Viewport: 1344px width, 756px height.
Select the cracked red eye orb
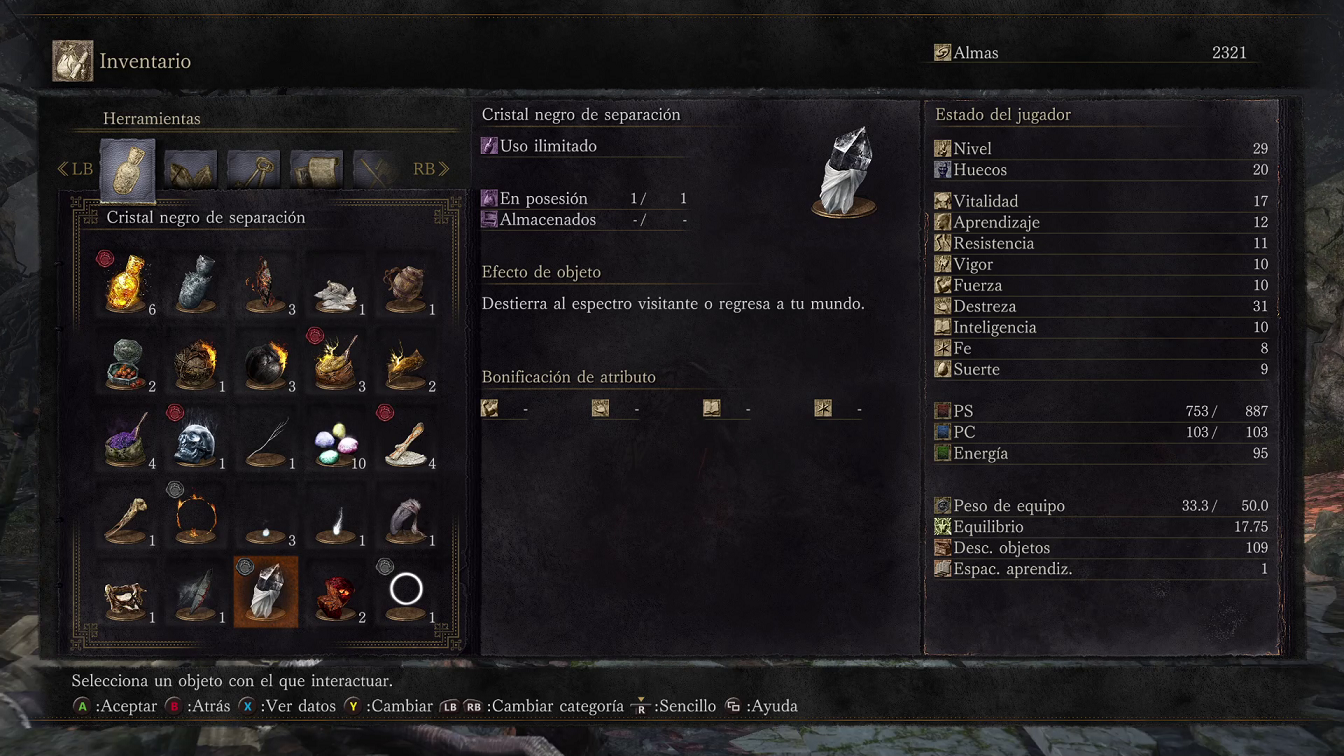pos(336,592)
